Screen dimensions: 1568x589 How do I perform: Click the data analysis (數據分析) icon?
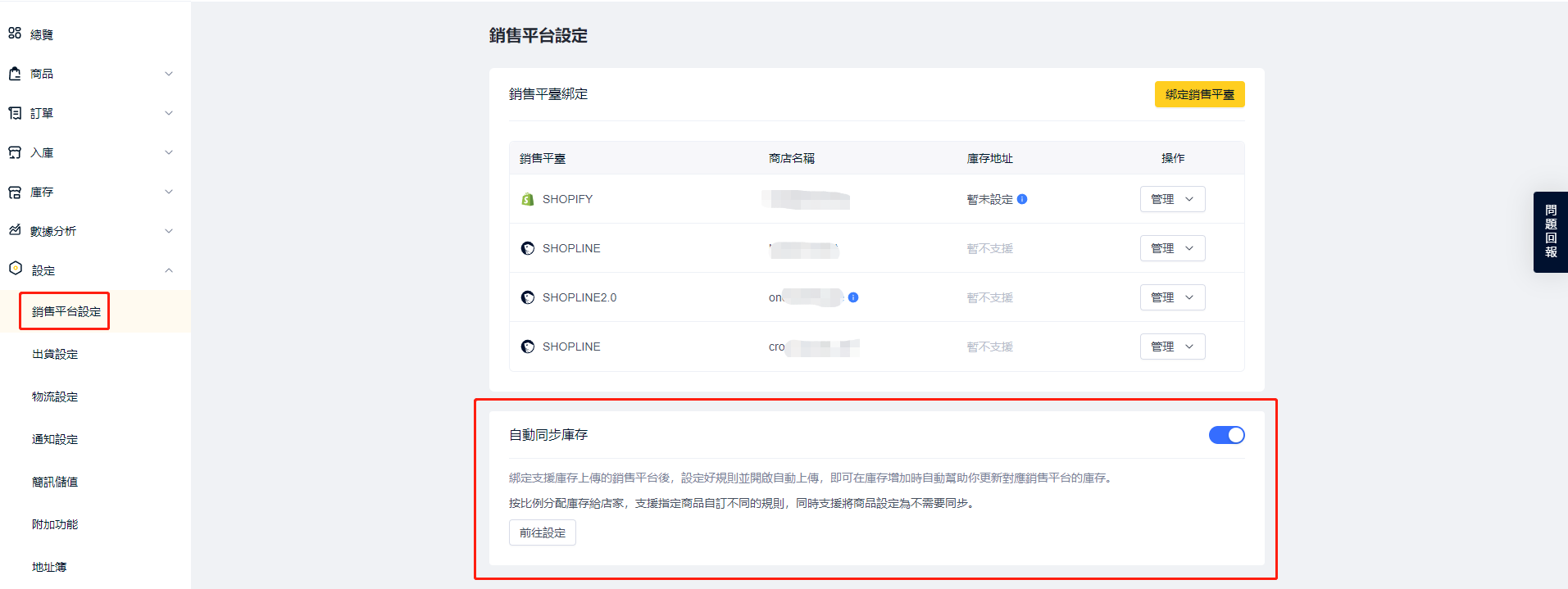15,230
